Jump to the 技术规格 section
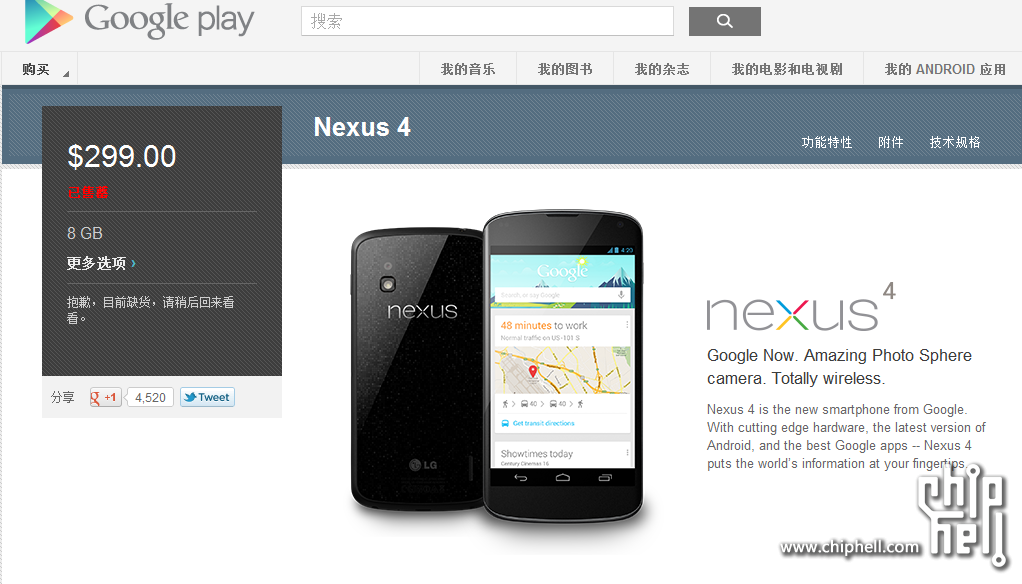 point(955,142)
